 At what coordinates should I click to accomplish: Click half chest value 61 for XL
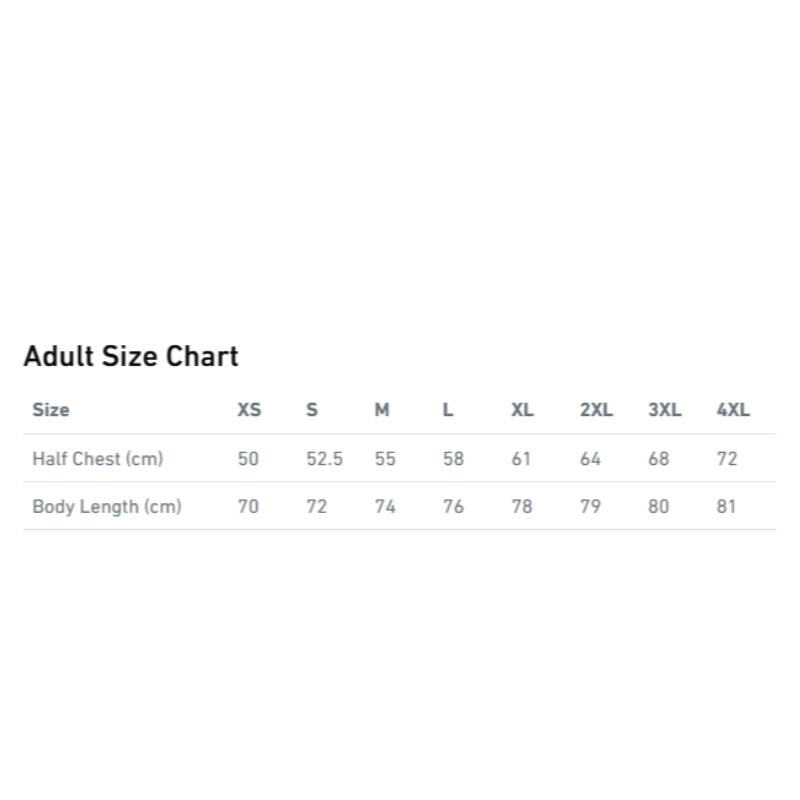521,459
